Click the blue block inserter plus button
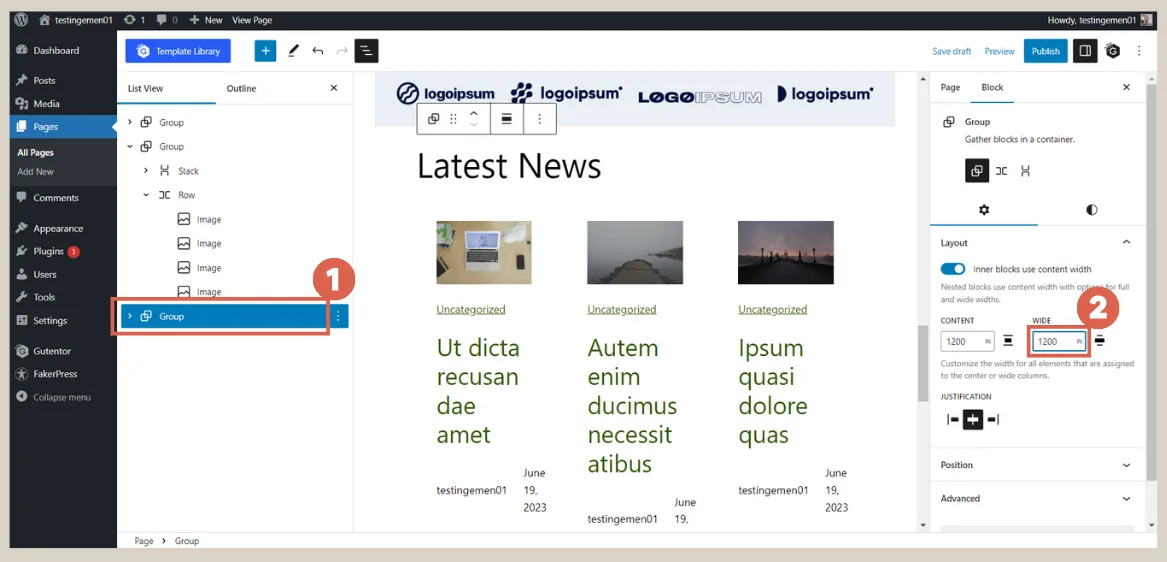 (265, 51)
